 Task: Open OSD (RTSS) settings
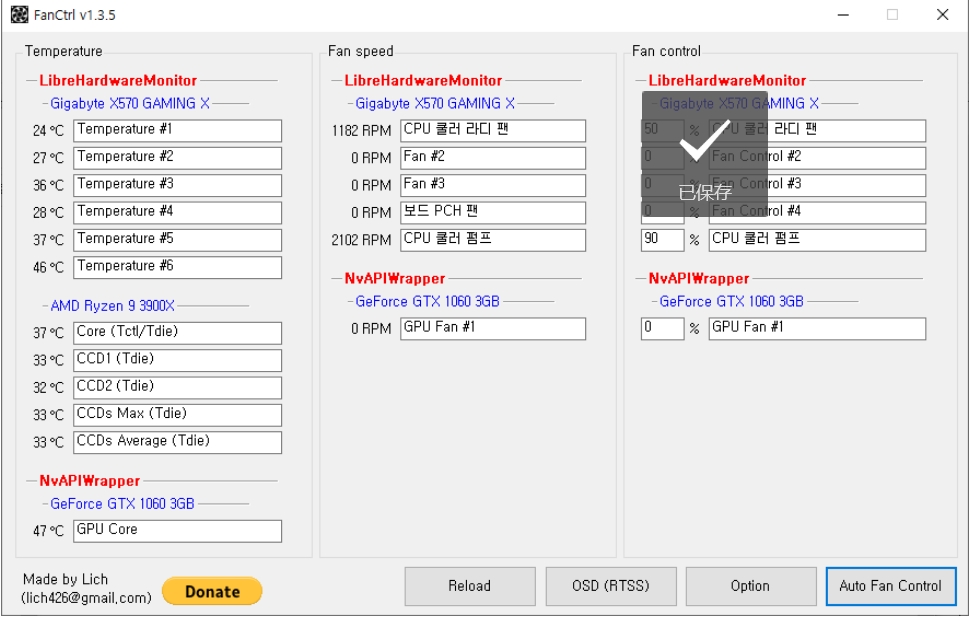(611, 586)
